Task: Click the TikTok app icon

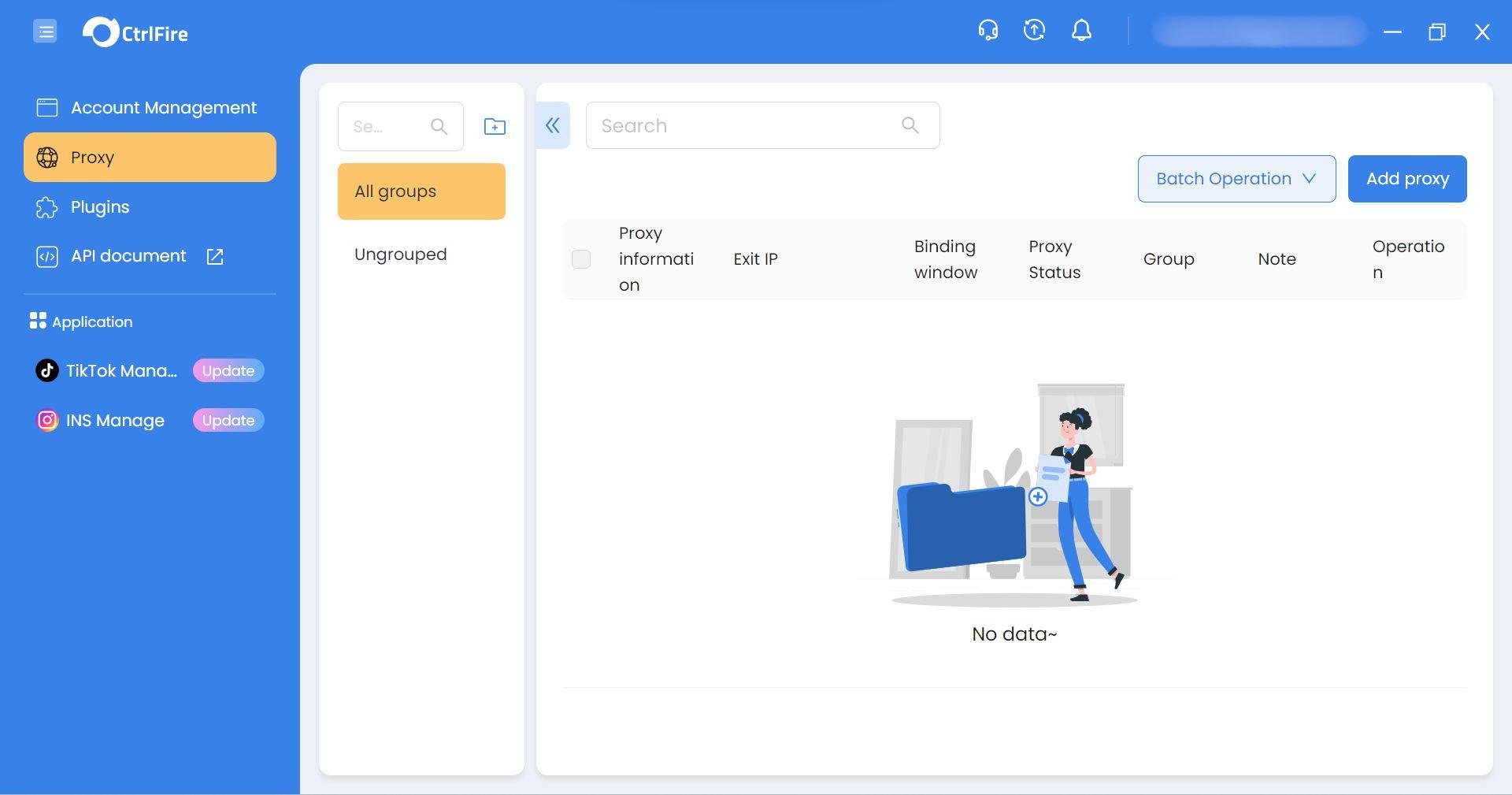Action: (x=47, y=371)
